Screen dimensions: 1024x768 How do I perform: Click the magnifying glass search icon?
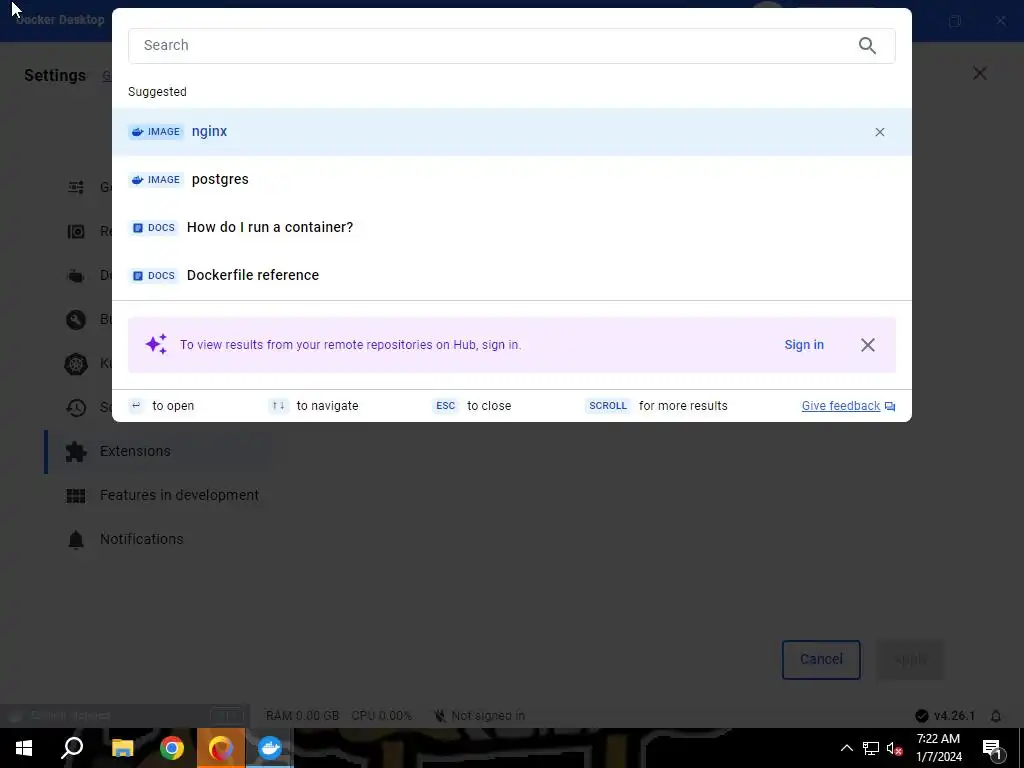click(867, 46)
